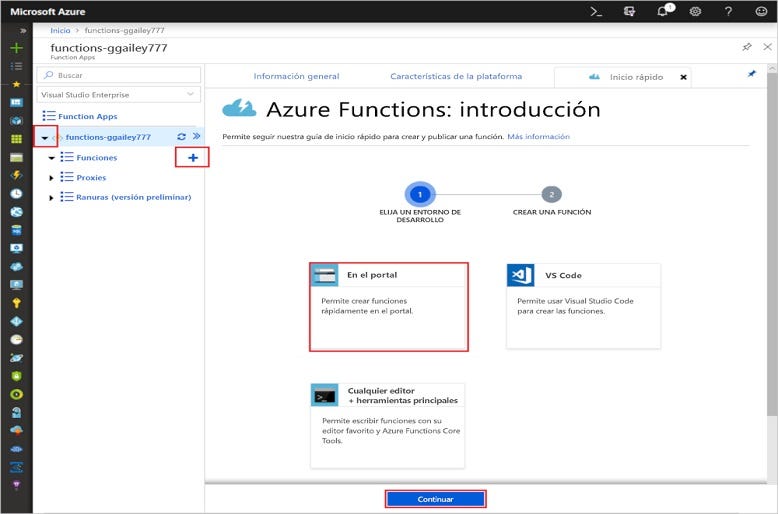Open the Visual Studio Enterprise subscription dropdown
Screen dimensions: 778x514
tap(119, 94)
